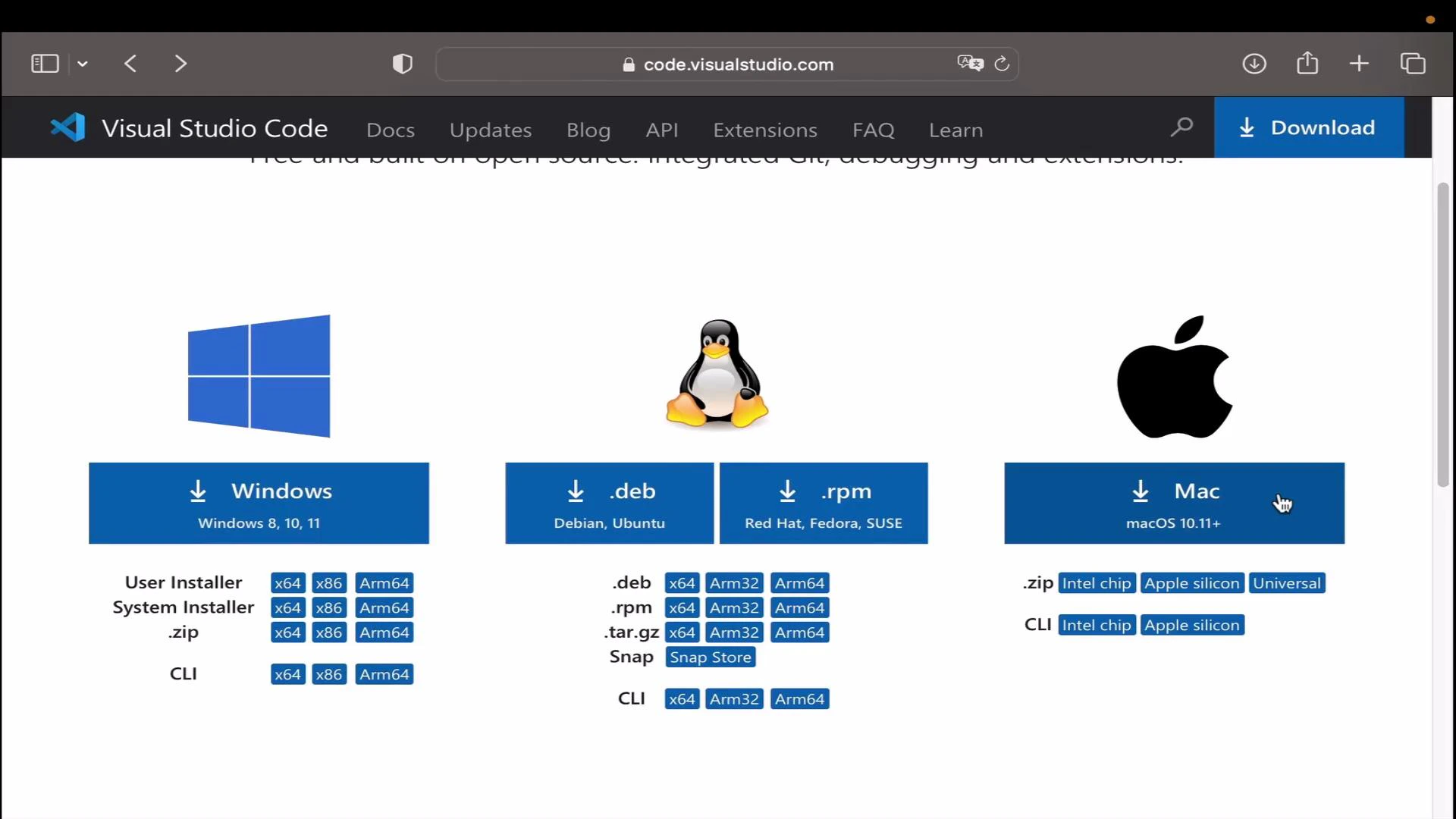Select Windows .zip x64 link
The height and width of the screenshot is (819, 1456).
click(287, 632)
